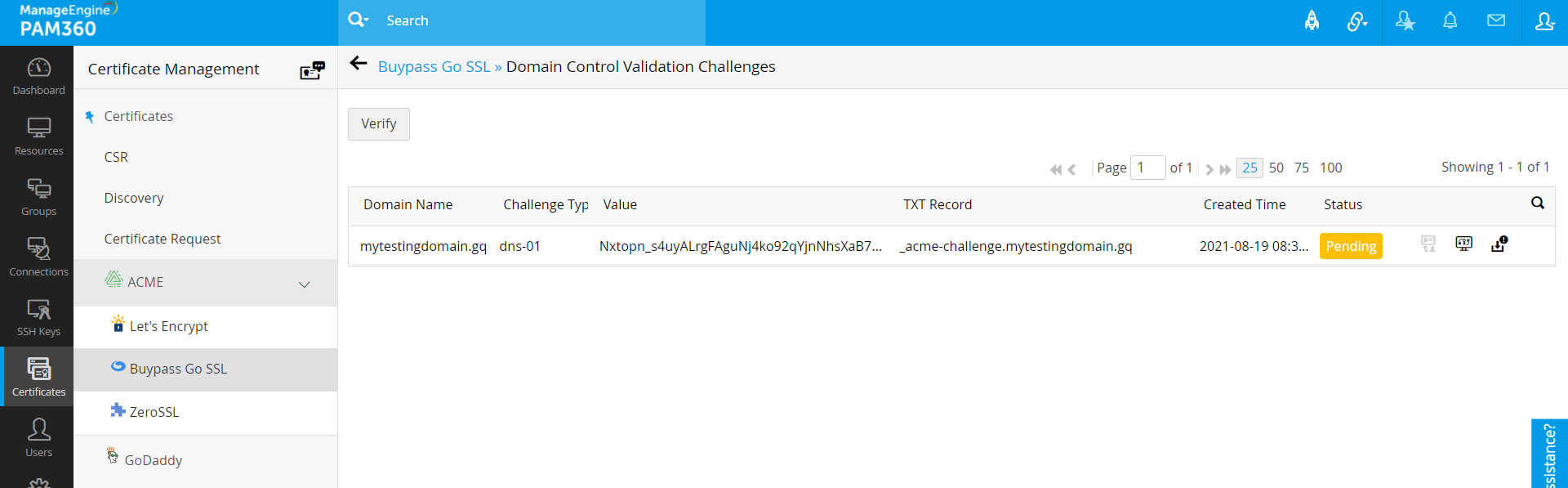
Task: Open Certificate Request menu item
Action: tap(163, 239)
